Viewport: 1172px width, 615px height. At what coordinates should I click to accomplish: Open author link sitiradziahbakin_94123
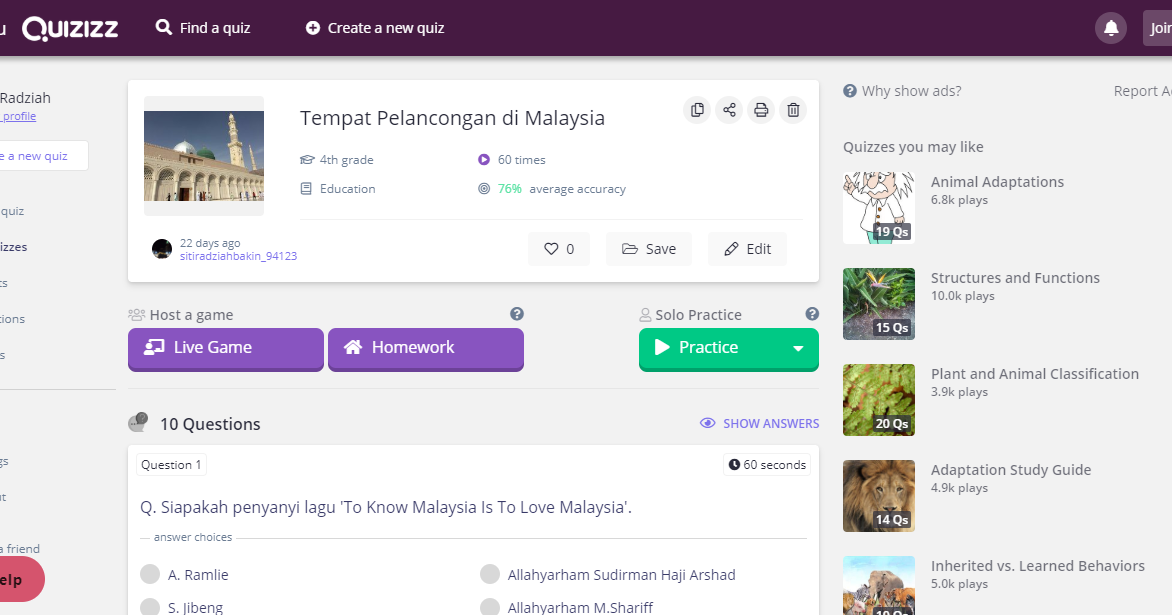coord(238,256)
